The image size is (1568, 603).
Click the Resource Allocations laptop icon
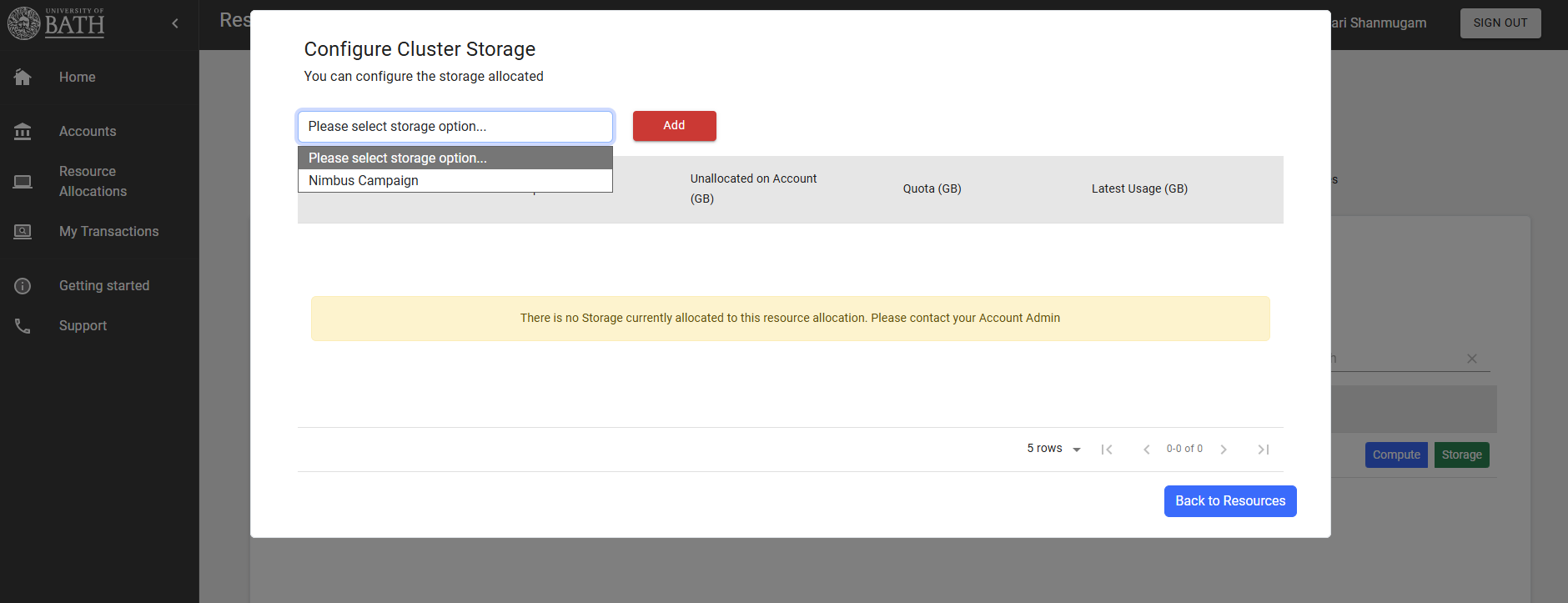click(23, 182)
